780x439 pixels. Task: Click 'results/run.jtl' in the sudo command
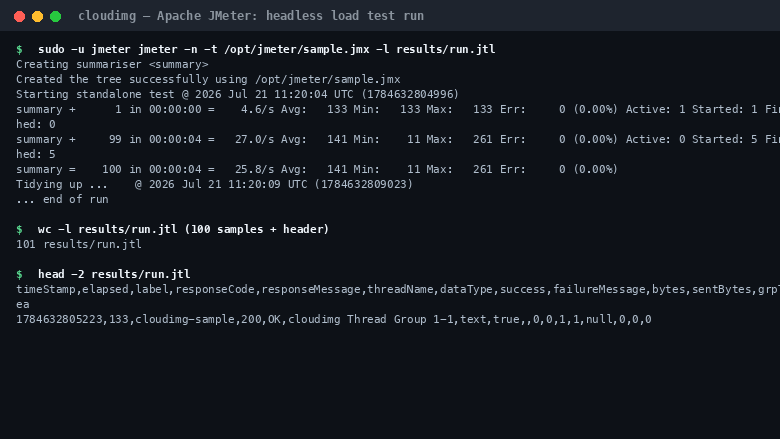coord(446,49)
